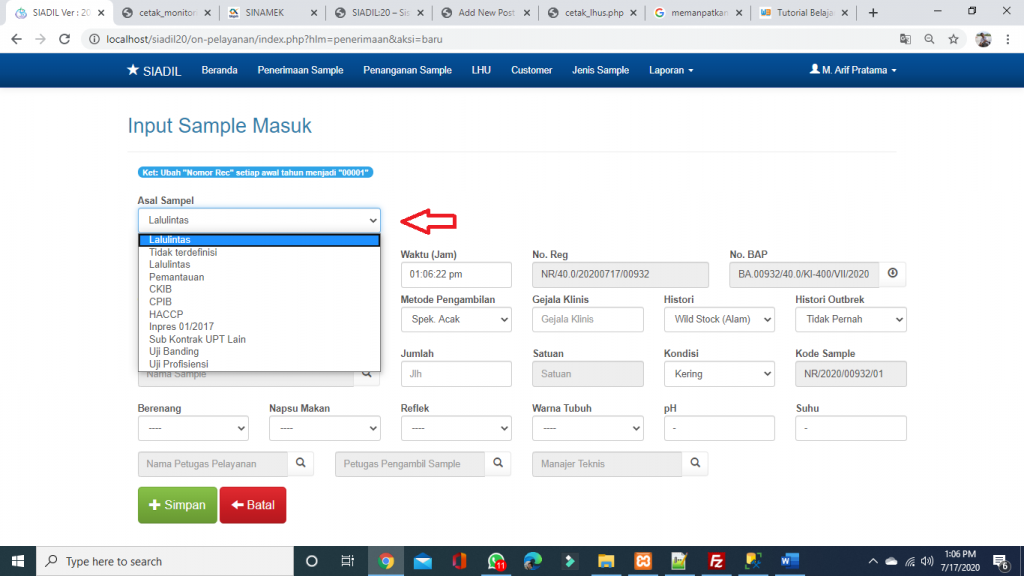Bookmark this page with the star icon
The image size is (1024, 576).
[954, 39]
